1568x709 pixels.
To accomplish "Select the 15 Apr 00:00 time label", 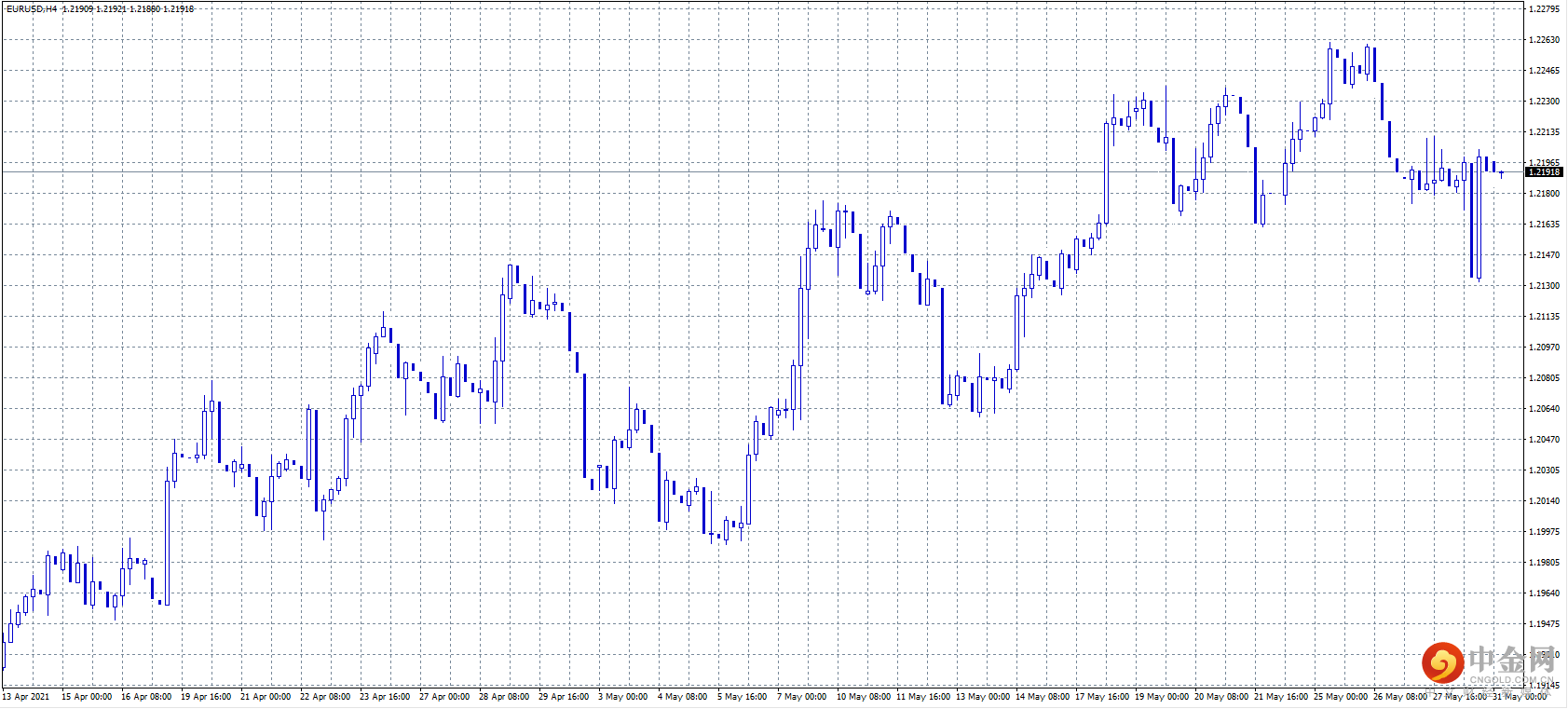I will tap(87, 697).
